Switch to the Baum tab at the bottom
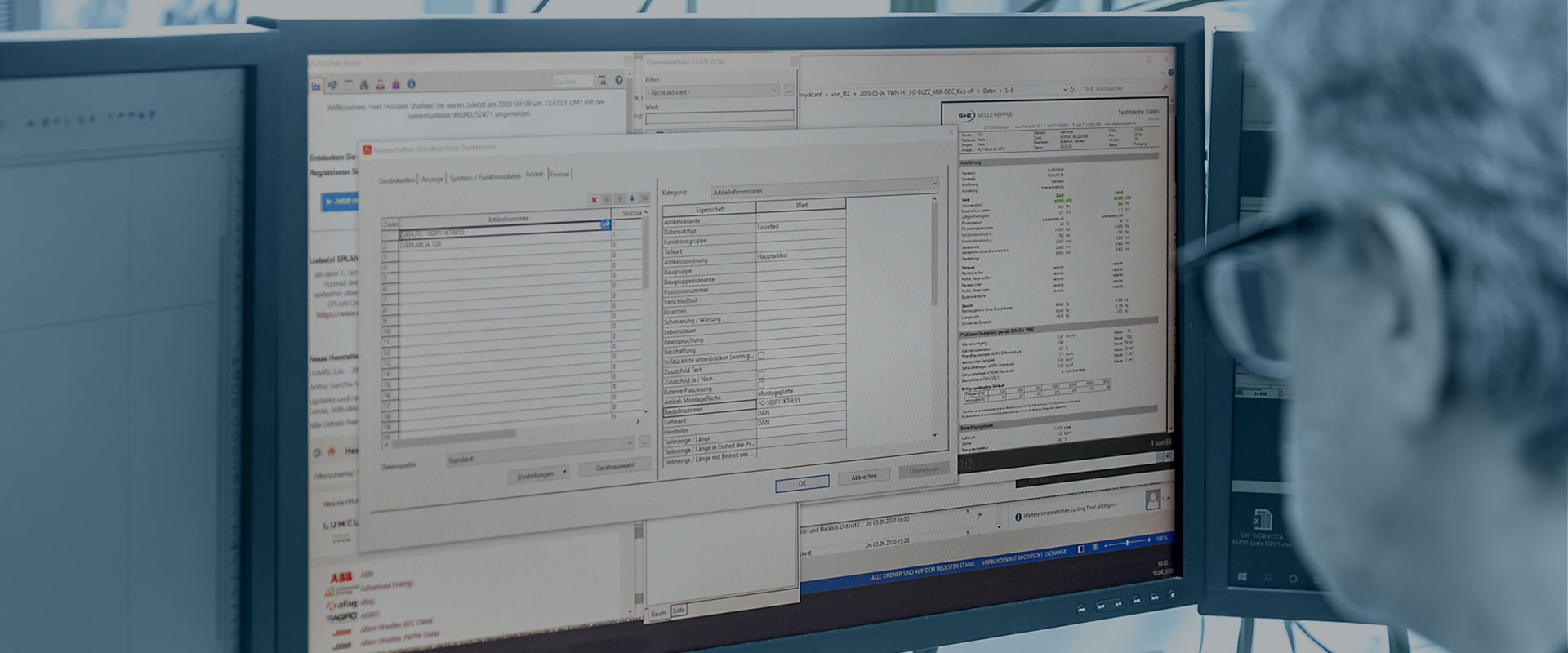Image resolution: width=1568 pixels, height=653 pixels. 658,612
